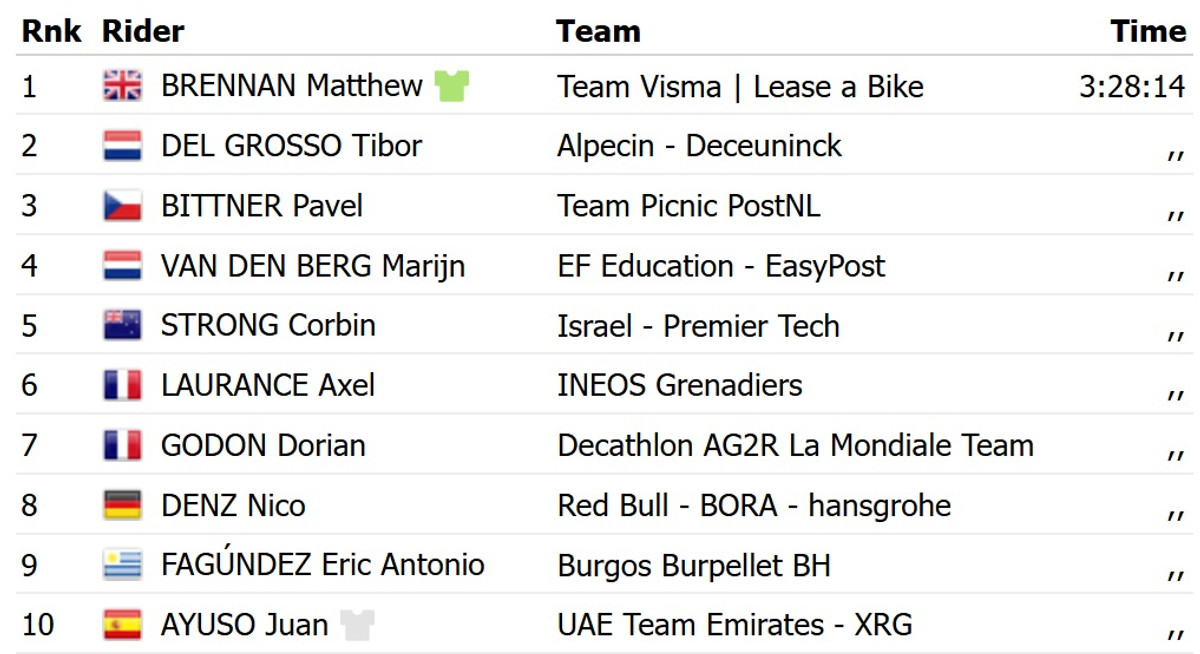Click the Spanish flag beside Ayuso
Image resolution: width=1200 pixels, height=654 pixels.
click(x=123, y=626)
